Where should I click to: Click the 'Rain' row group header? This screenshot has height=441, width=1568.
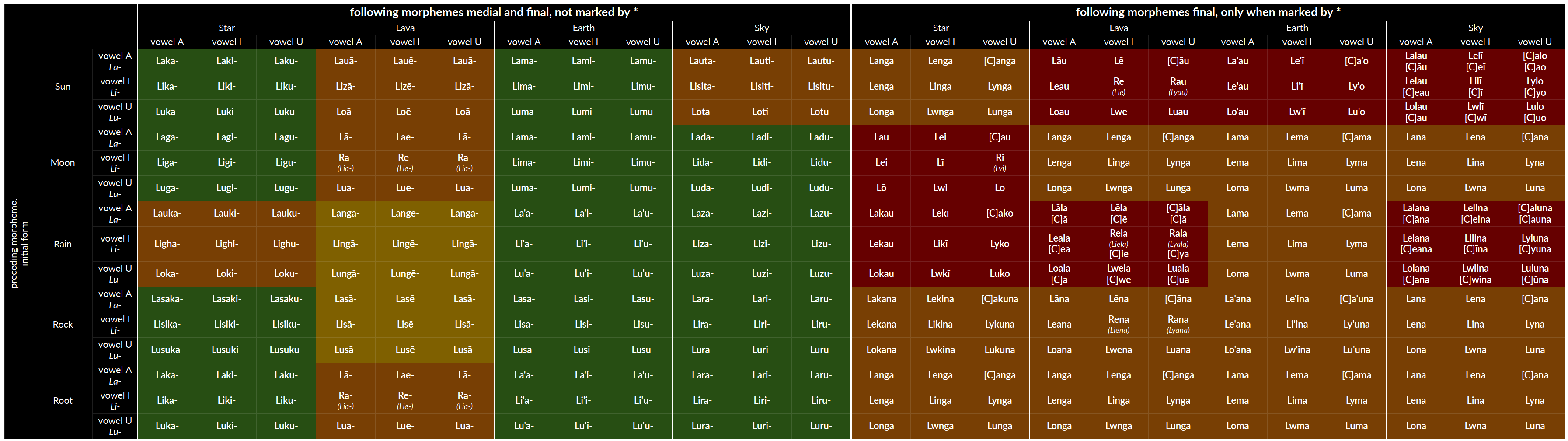pyautogui.click(x=63, y=244)
